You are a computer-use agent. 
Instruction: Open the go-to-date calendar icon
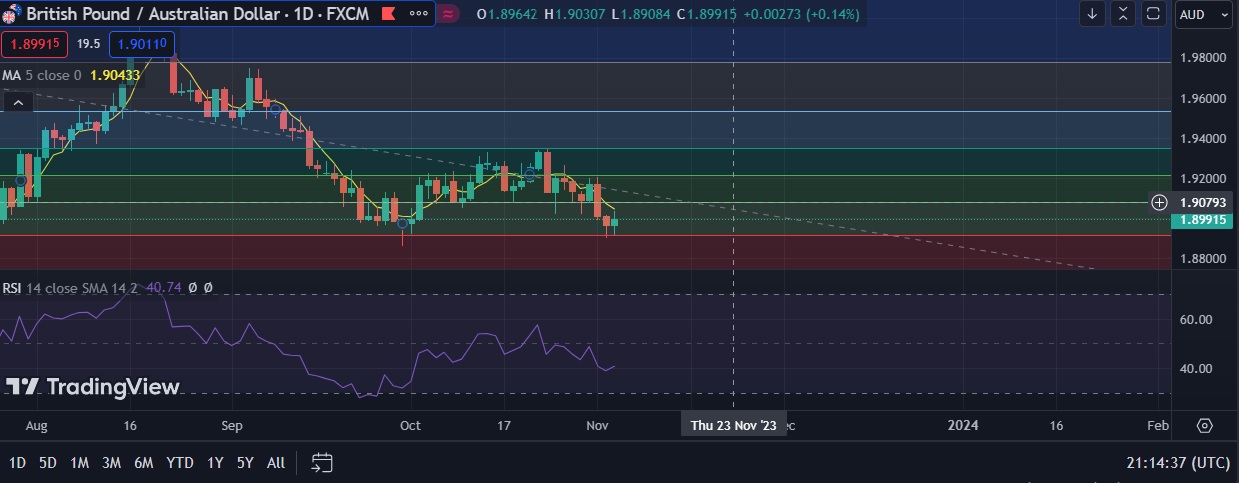(x=322, y=462)
